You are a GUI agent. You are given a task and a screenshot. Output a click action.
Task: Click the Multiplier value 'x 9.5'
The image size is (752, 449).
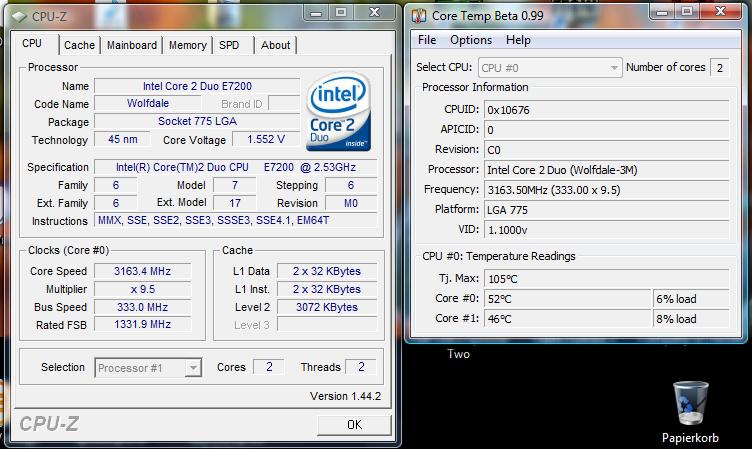click(x=142, y=289)
